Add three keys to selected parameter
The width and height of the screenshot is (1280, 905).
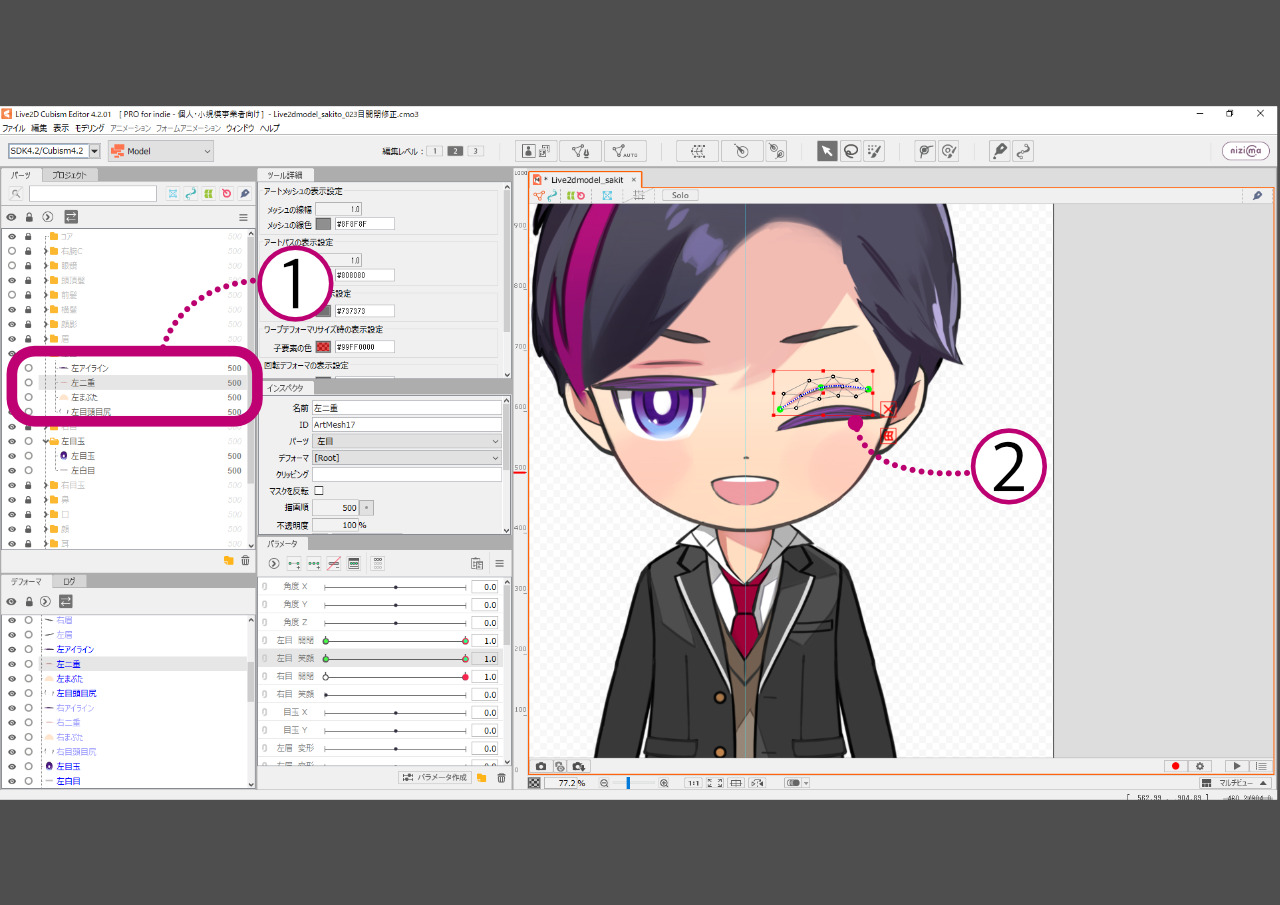click(314, 564)
